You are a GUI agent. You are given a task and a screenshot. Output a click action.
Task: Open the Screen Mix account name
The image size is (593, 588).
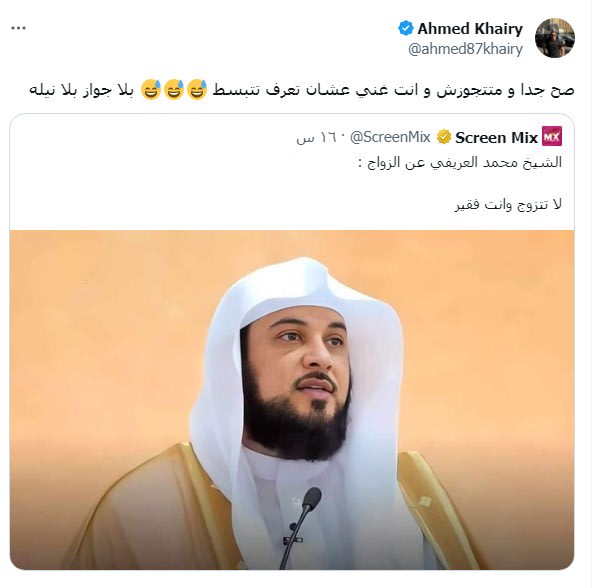[x=496, y=138]
